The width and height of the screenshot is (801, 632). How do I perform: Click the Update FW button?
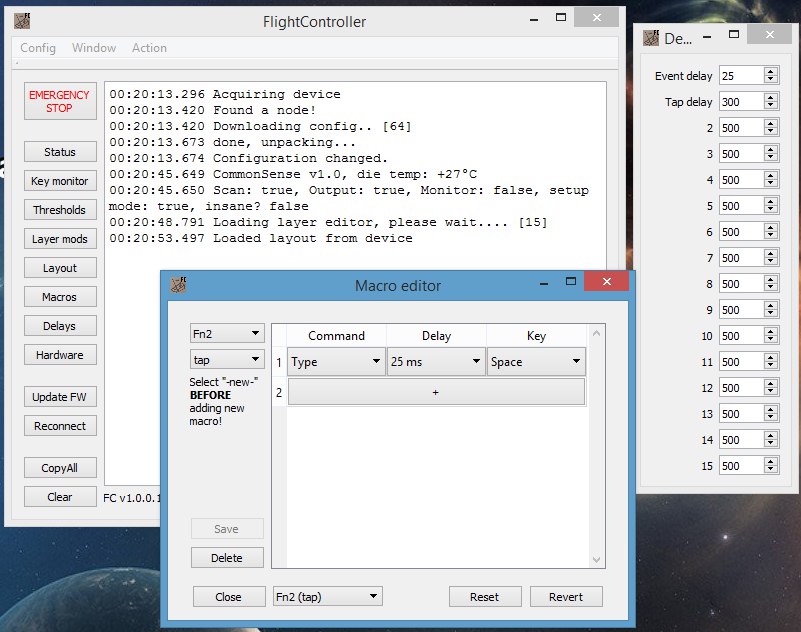tap(60, 397)
